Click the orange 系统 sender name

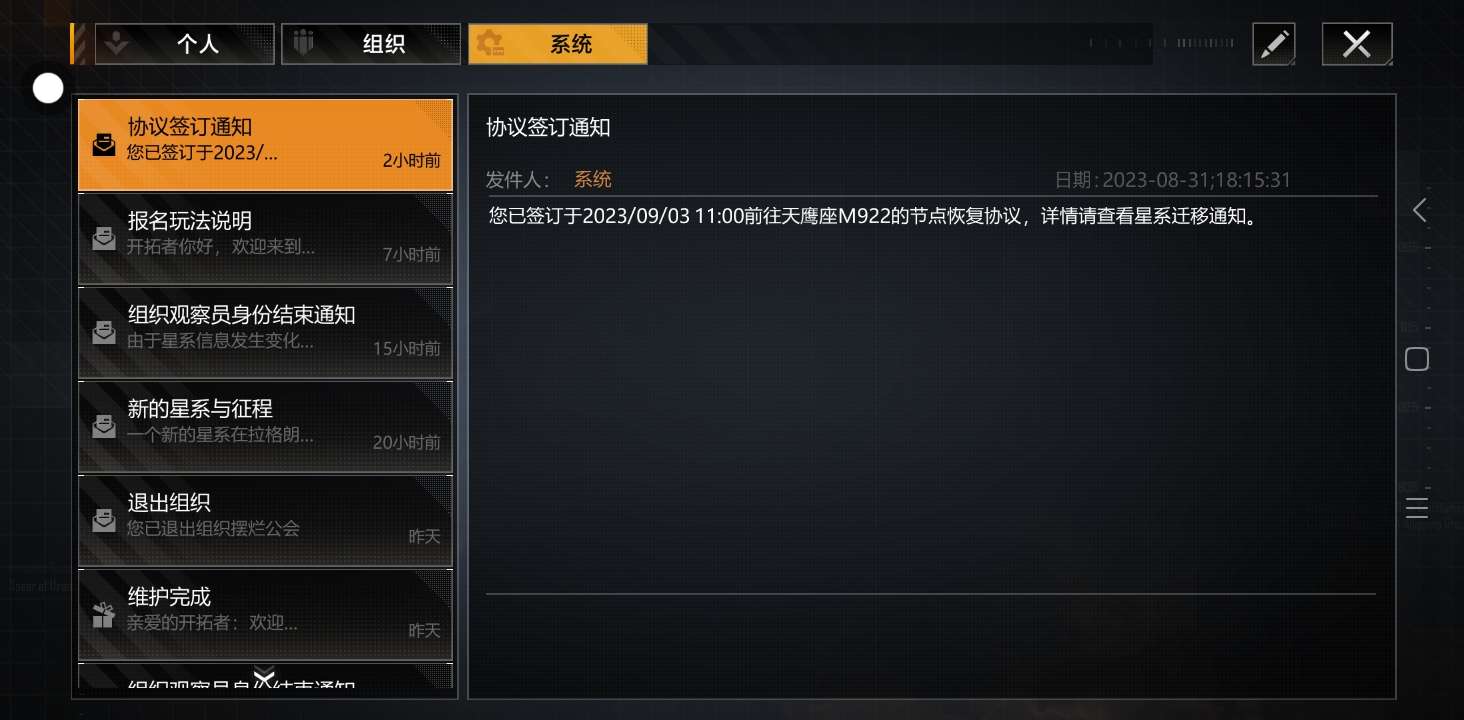click(x=593, y=180)
